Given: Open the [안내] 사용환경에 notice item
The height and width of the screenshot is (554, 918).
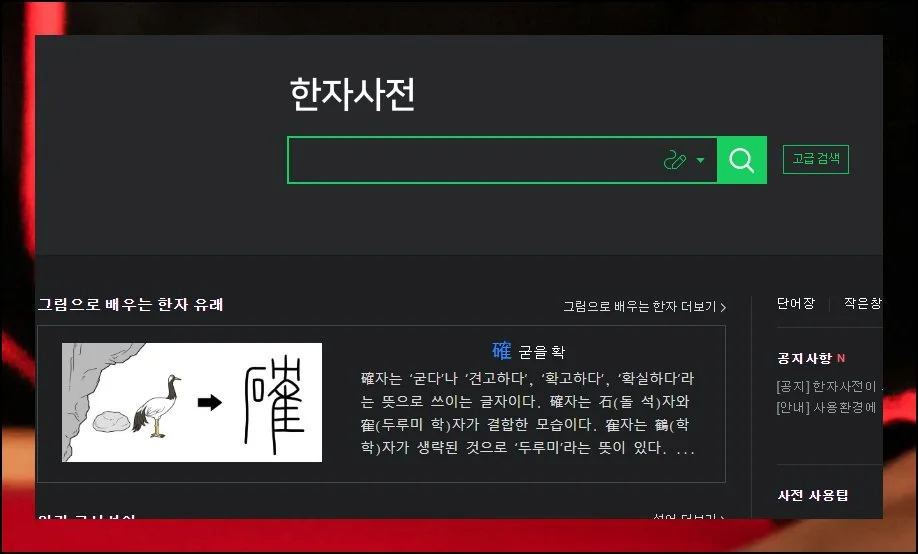Looking at the screenshot, I should (x=826, y=408).
